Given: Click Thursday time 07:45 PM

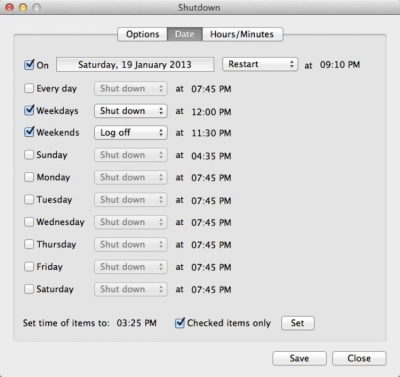Looking at the screenshot, I should pyautogui.click(x=211, y=245).
